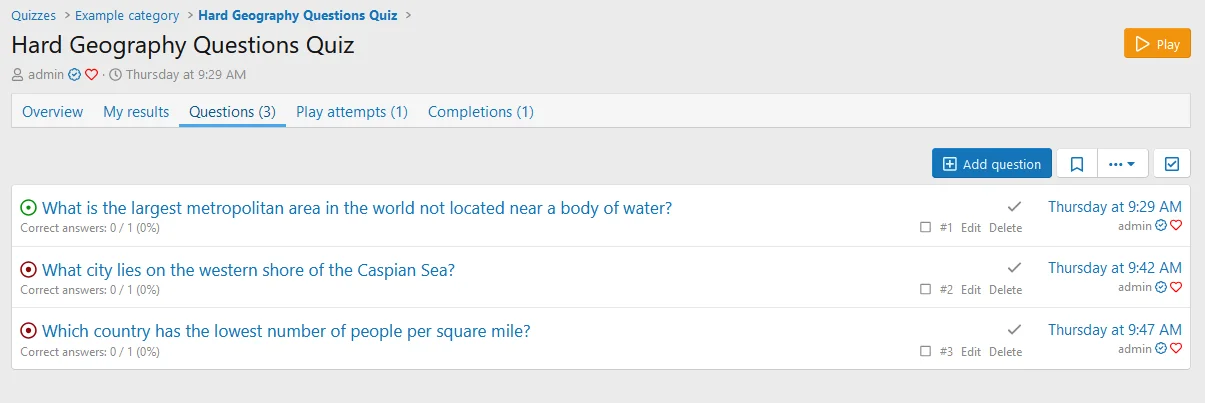Delete question #3 via its Delete link
The width and height of the screenshot is (1205, 403).
(1005, 352)
